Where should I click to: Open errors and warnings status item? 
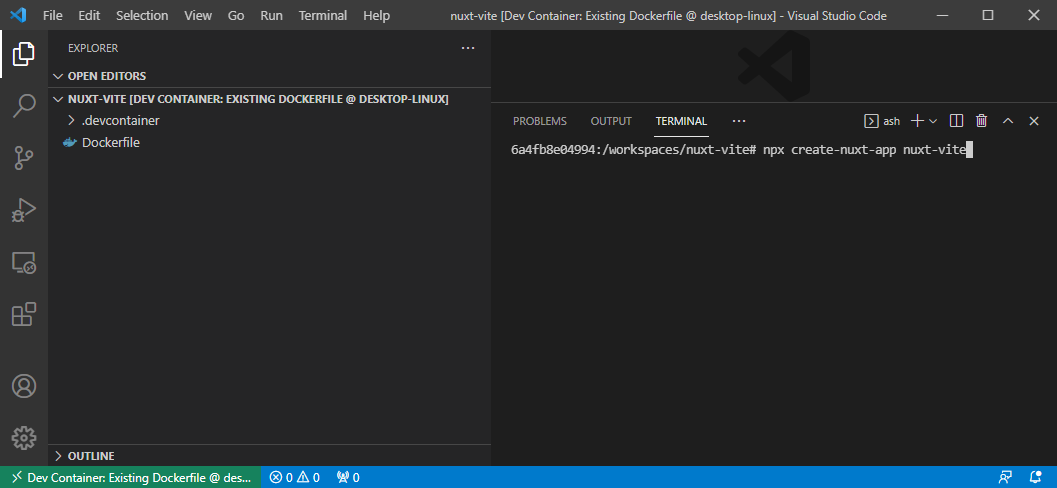(294, 477)
